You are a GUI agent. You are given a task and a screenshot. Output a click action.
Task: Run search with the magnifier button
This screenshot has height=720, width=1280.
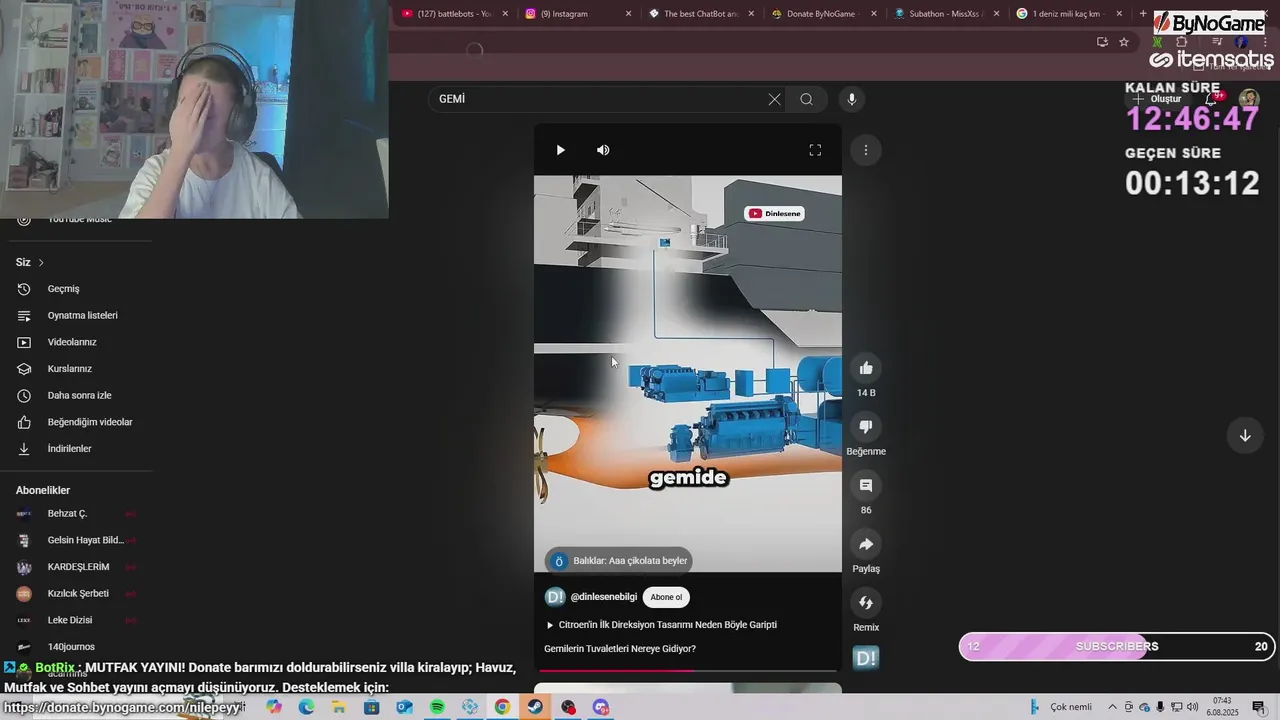click(x=807, y=99)
